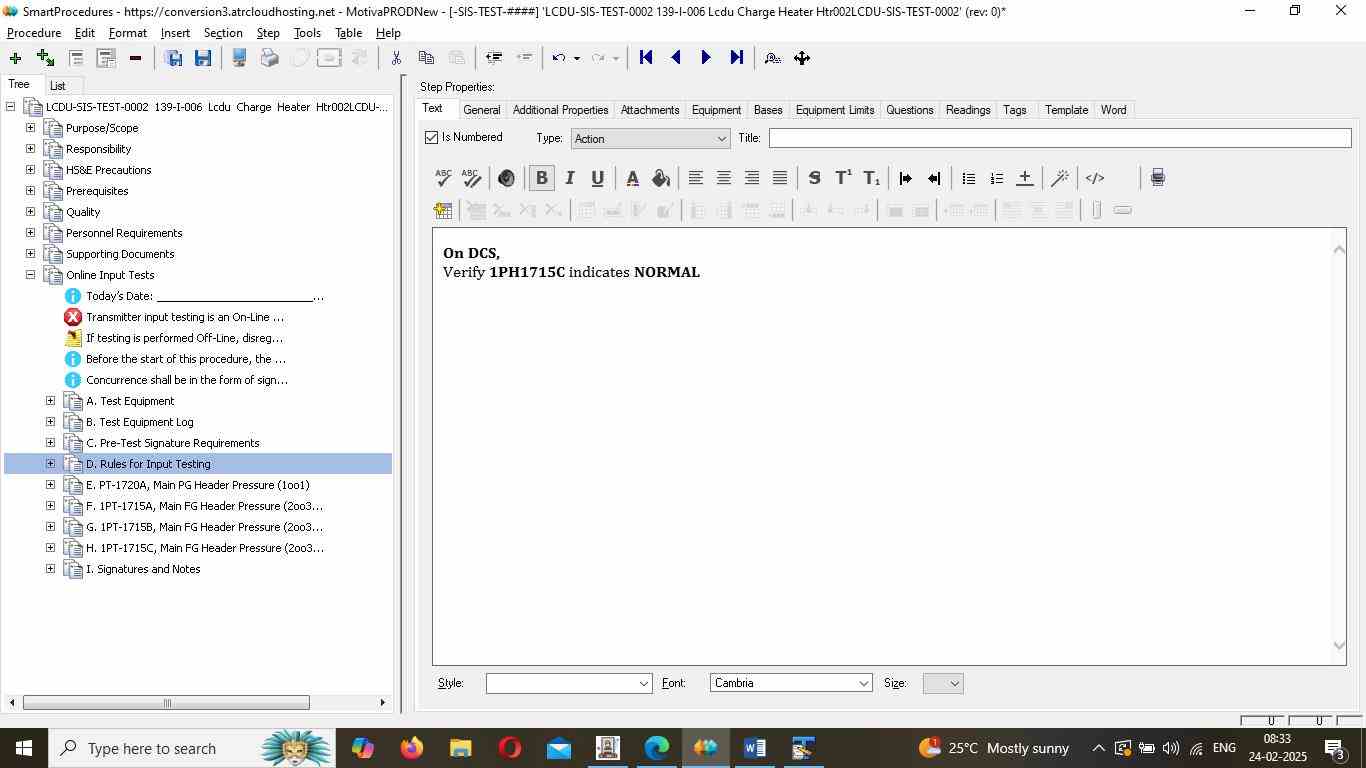1366x768 pixels.
Task: Switch to the Equipment Limits tab
Action: 835,110
